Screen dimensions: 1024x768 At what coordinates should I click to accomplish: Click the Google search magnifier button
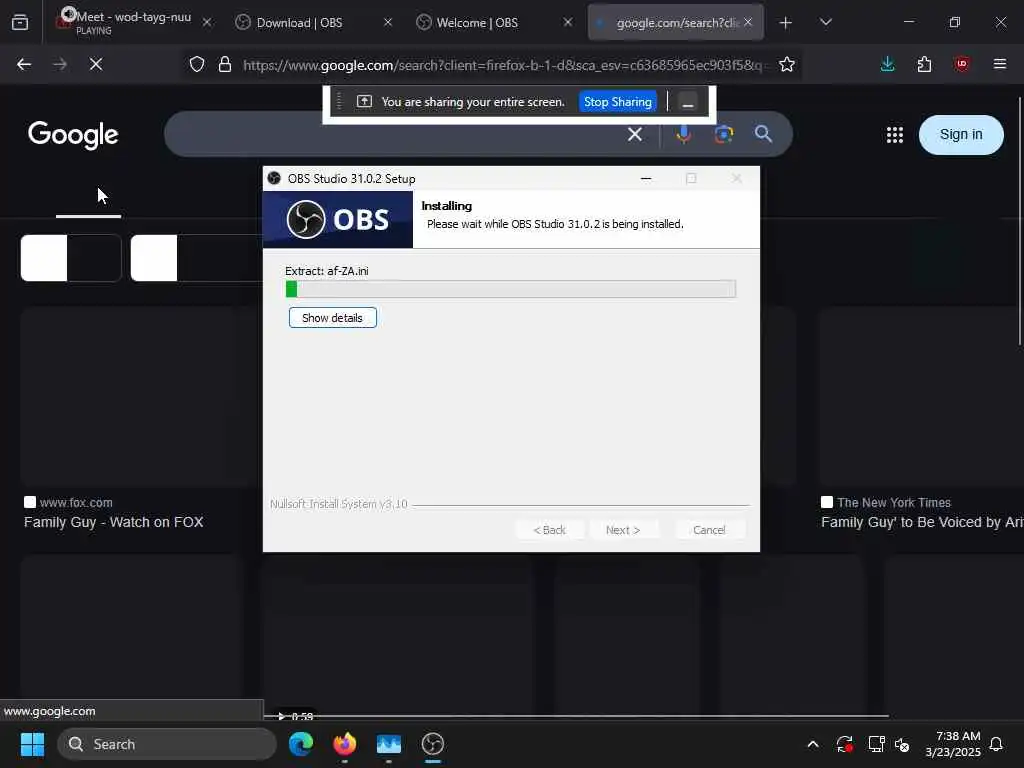tap(763, 135)
